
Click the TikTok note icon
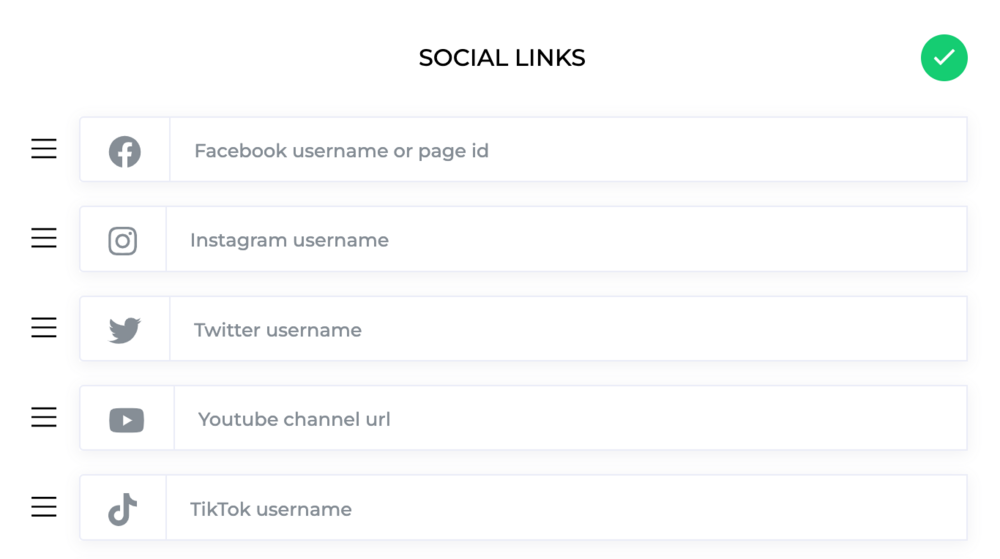(122, 509)
